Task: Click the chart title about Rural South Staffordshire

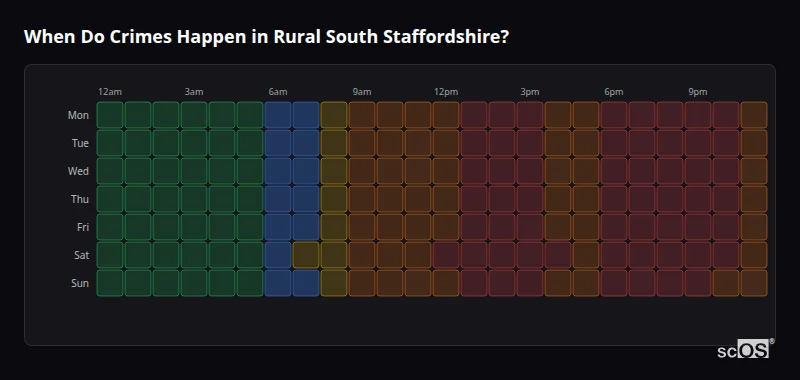Action: click(x=266, y=37)
